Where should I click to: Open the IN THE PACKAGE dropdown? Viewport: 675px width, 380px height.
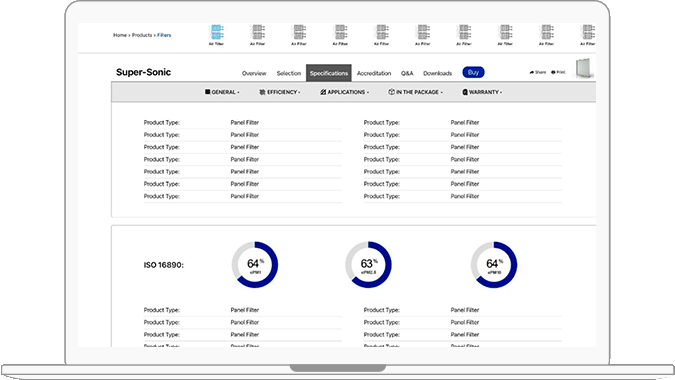[415, 92]
